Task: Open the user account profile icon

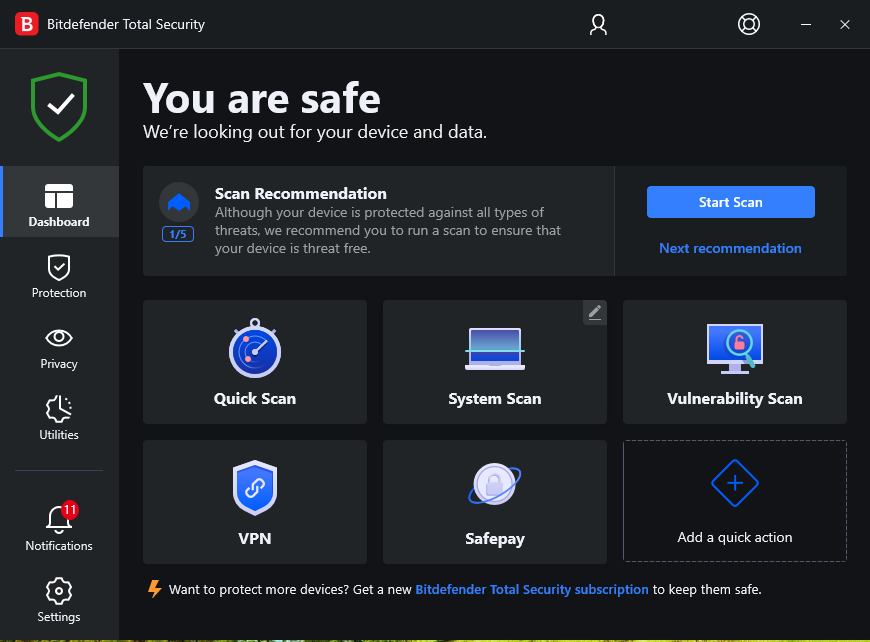Action: [x=598, y=24]
